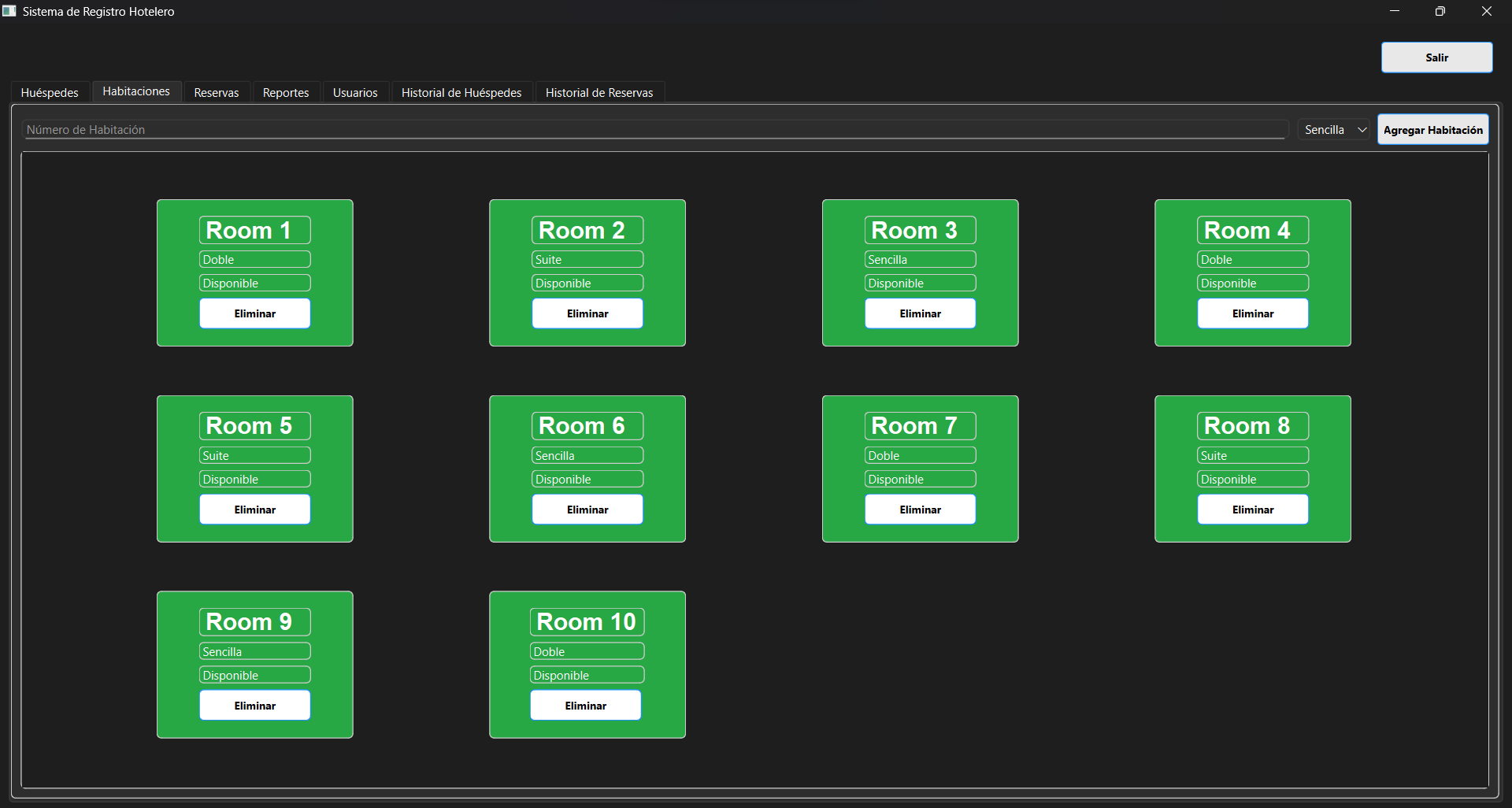1512x808 pixels.
Task: Delete Room 6 via Eliminar button
Action: coord(587,510)
